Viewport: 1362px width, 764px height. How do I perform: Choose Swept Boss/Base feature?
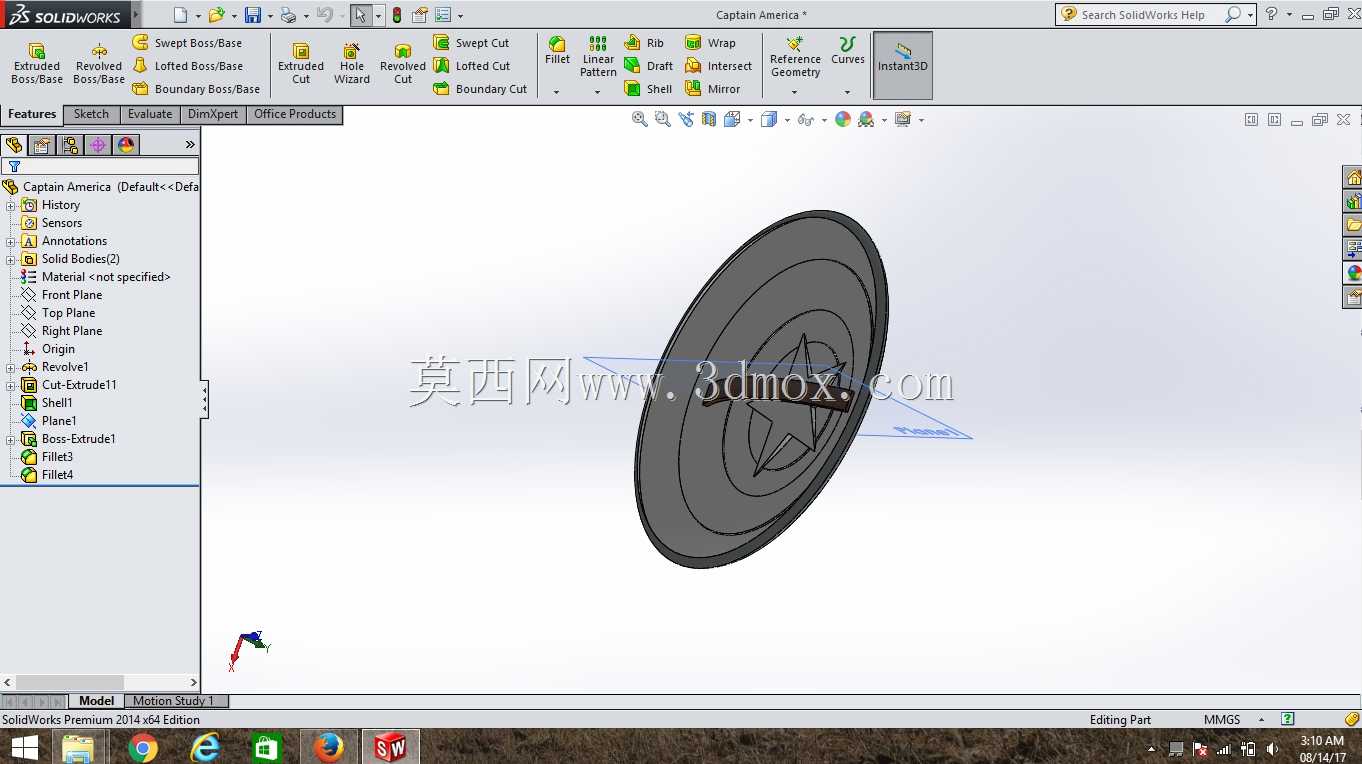(187, 43)
